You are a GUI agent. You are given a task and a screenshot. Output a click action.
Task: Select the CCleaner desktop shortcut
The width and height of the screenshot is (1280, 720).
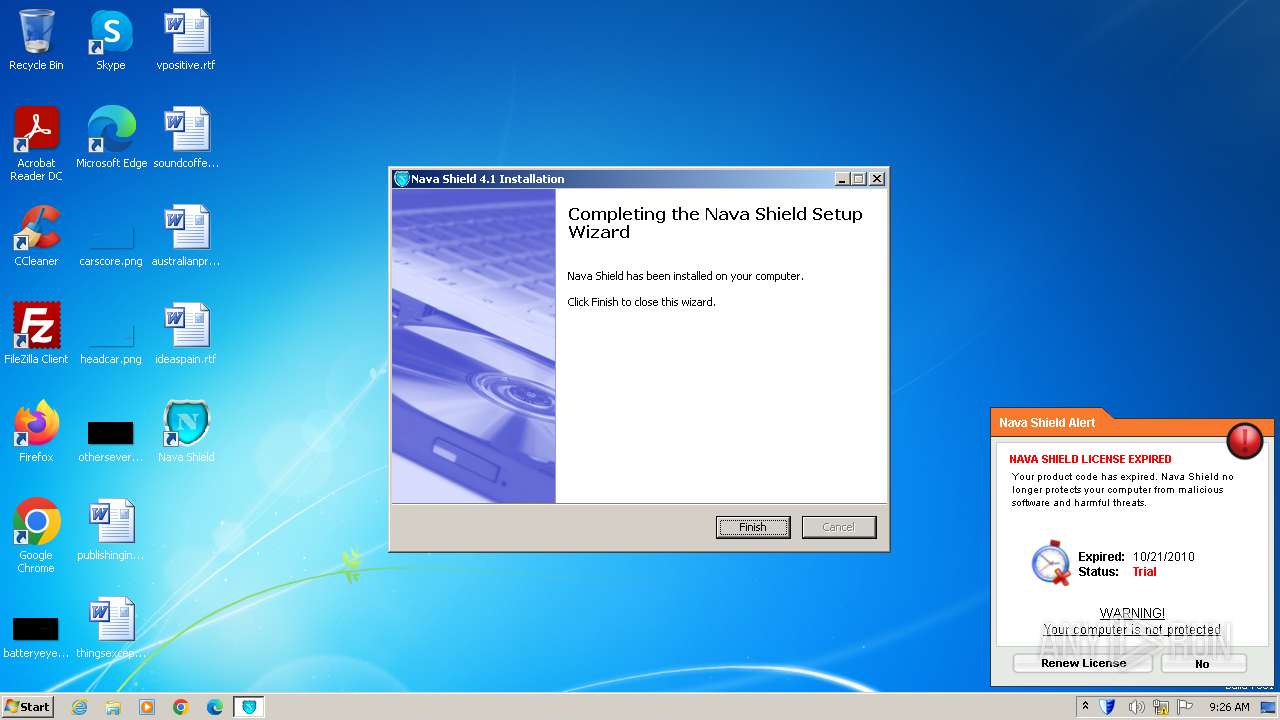tap(36, 236)
